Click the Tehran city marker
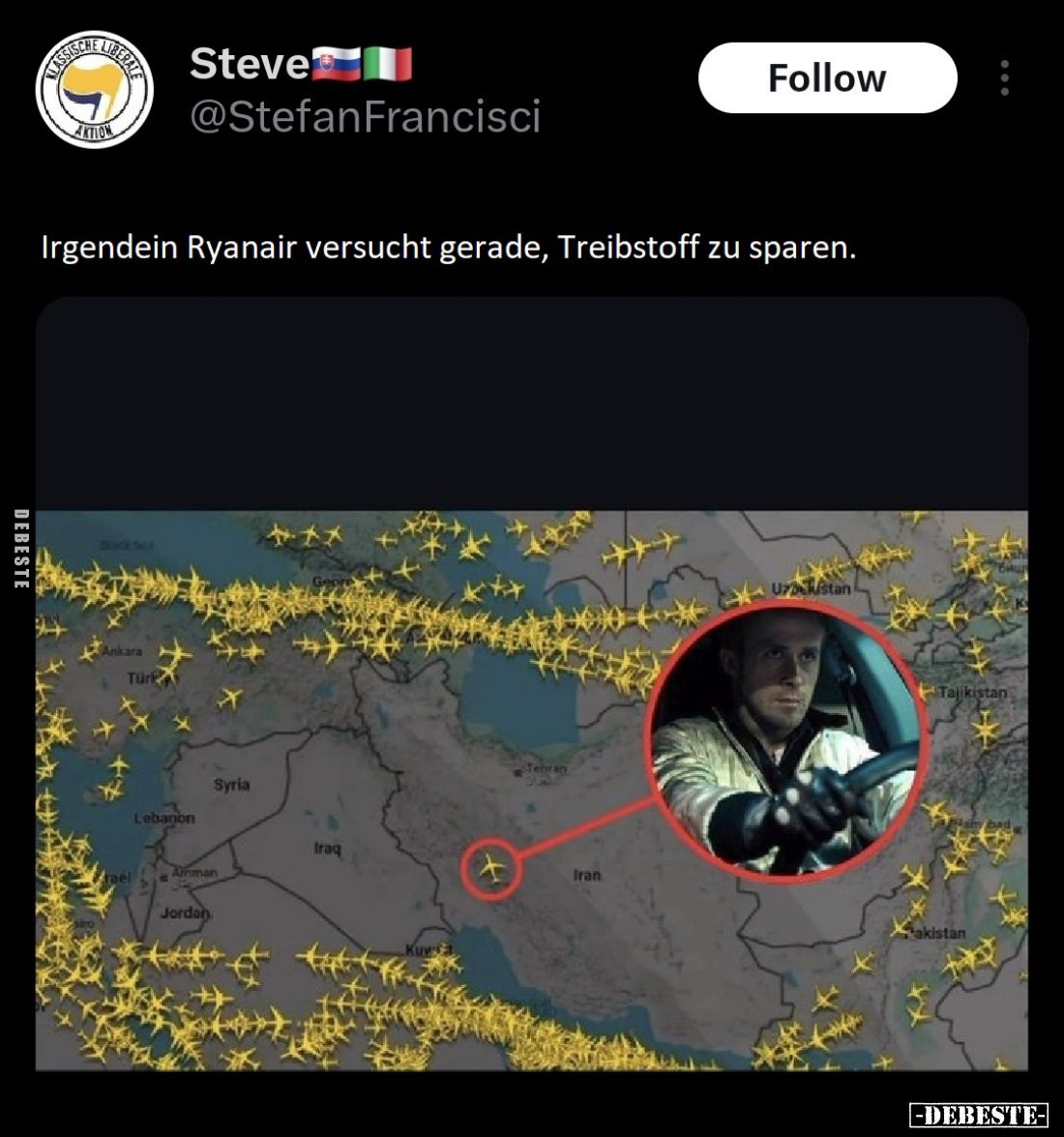 (x=517, y=774)
